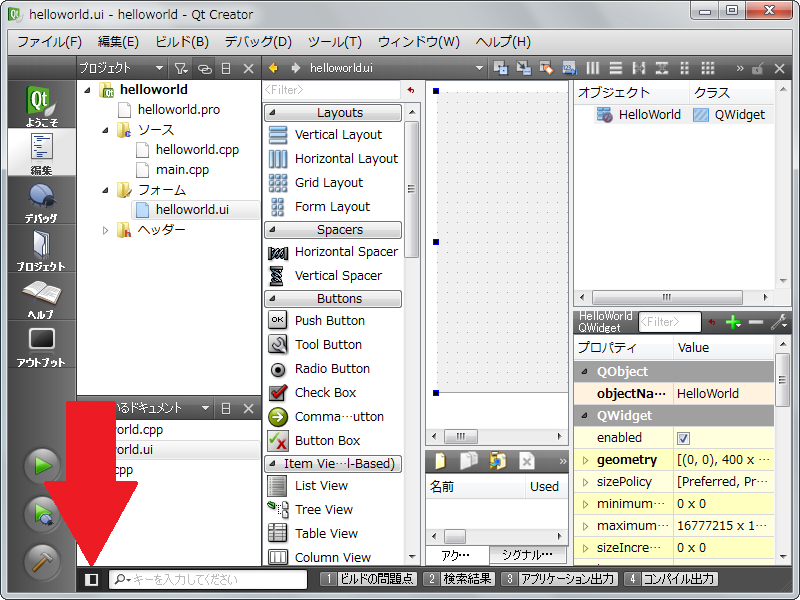
Task: Open the コンパイル出力 output pane
Action: pyautogui.click(x=671, y=579)
